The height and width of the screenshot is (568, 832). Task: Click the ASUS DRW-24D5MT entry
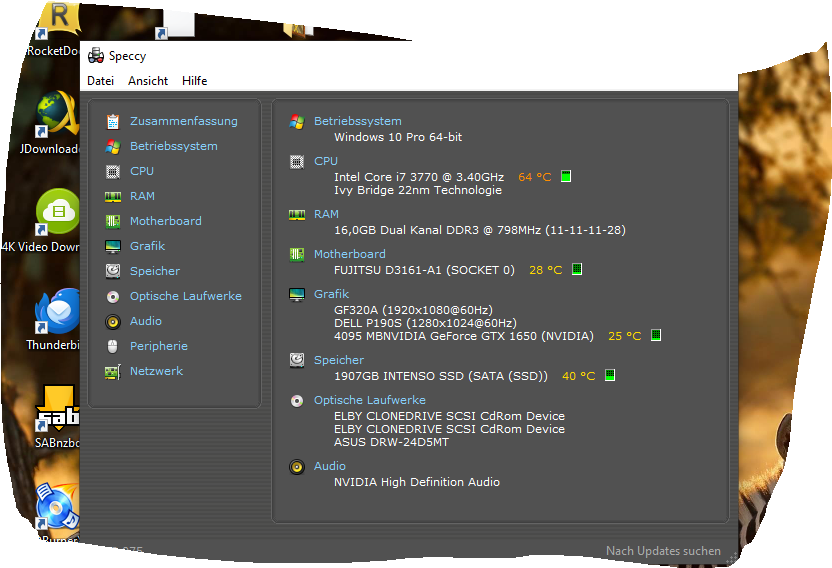(391, 442)
